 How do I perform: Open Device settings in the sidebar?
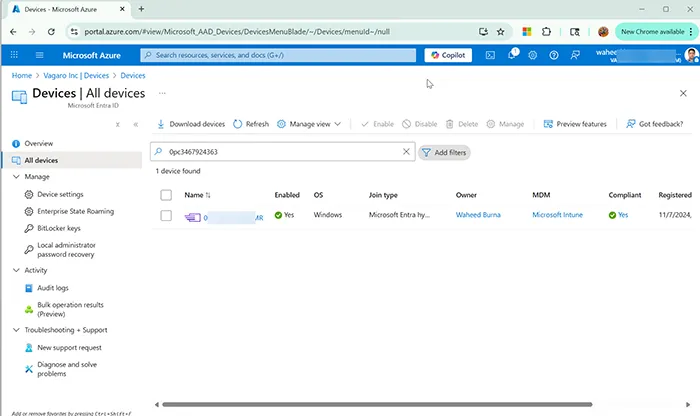(60, 194)
